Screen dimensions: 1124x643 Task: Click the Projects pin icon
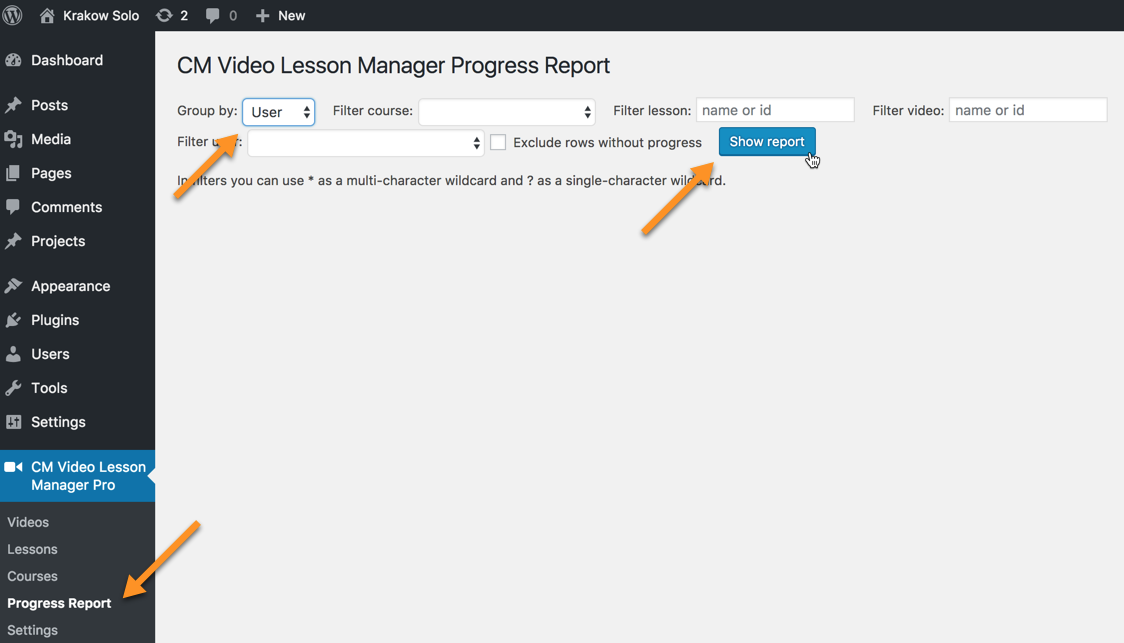point(13,241)
